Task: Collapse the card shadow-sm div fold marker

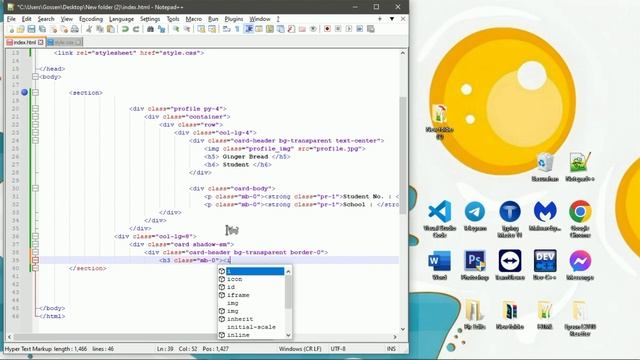Action: click(x=36, y=244)
